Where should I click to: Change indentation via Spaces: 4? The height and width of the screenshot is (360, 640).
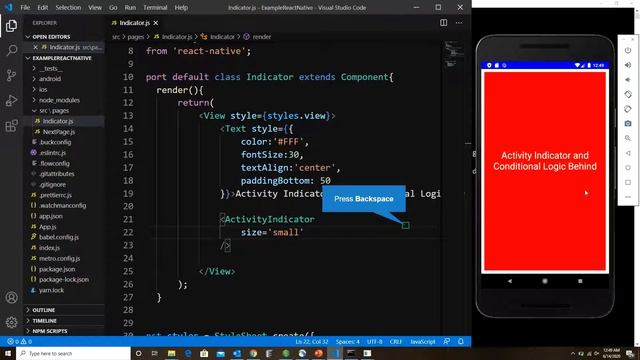click(x=347, y=342)
